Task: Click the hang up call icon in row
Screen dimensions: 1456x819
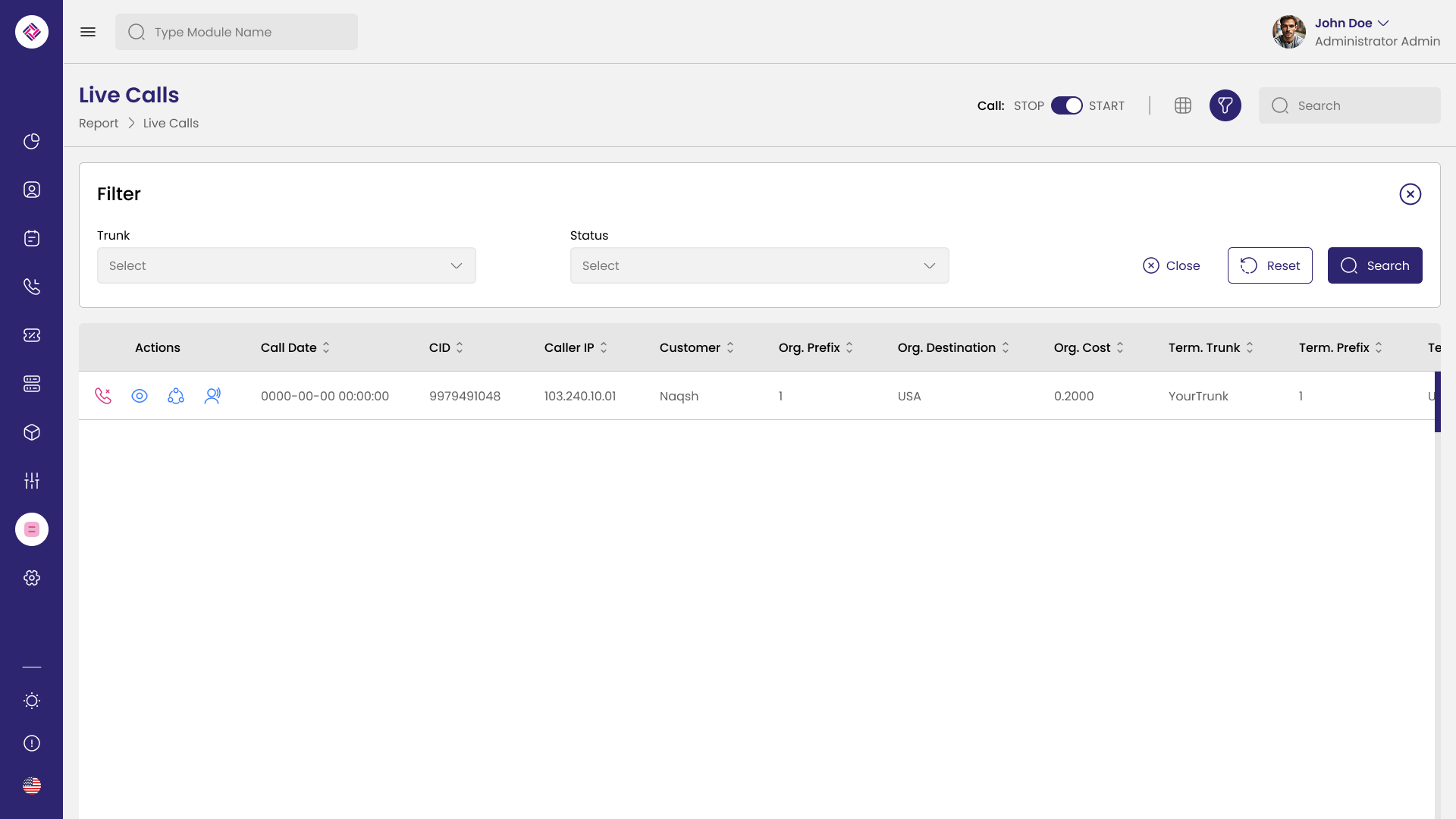Action: click(103, 396)
